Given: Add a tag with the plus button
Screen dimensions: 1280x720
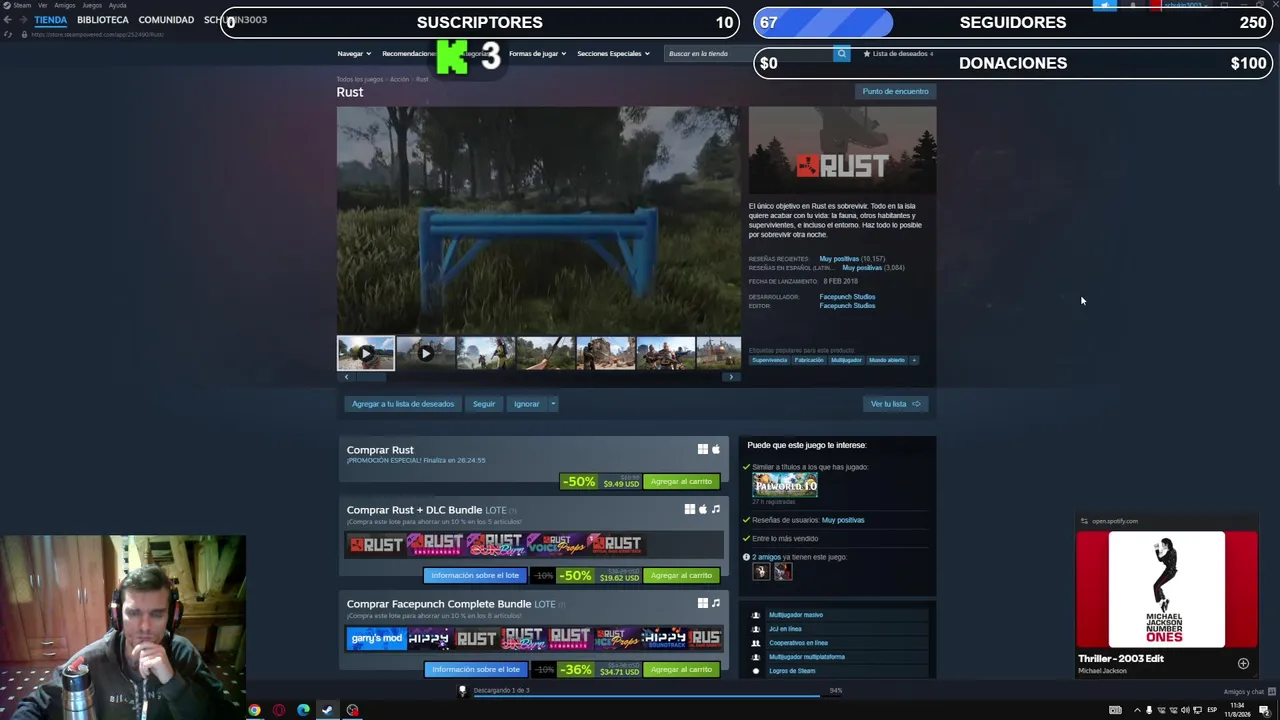Looking at the screenshot, I should 914,360.
